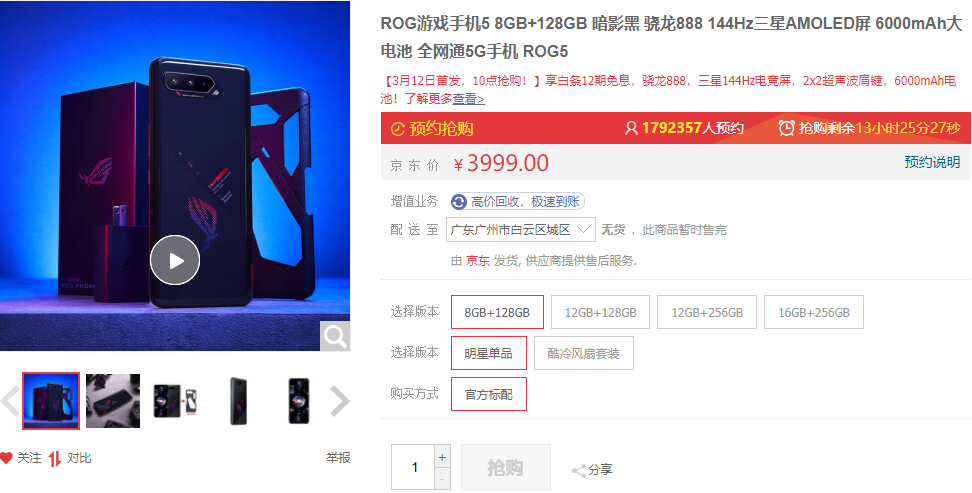Image resolution: width=972 pixels, height=493 pixels.
Task: Click the 查看> promotion details link
Action: 469,99
